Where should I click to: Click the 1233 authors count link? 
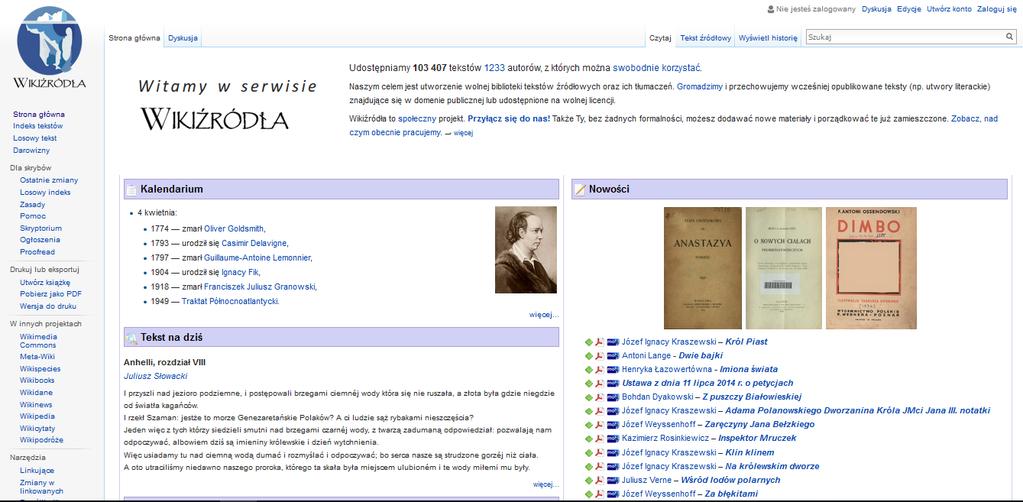(x=495, y=67)
